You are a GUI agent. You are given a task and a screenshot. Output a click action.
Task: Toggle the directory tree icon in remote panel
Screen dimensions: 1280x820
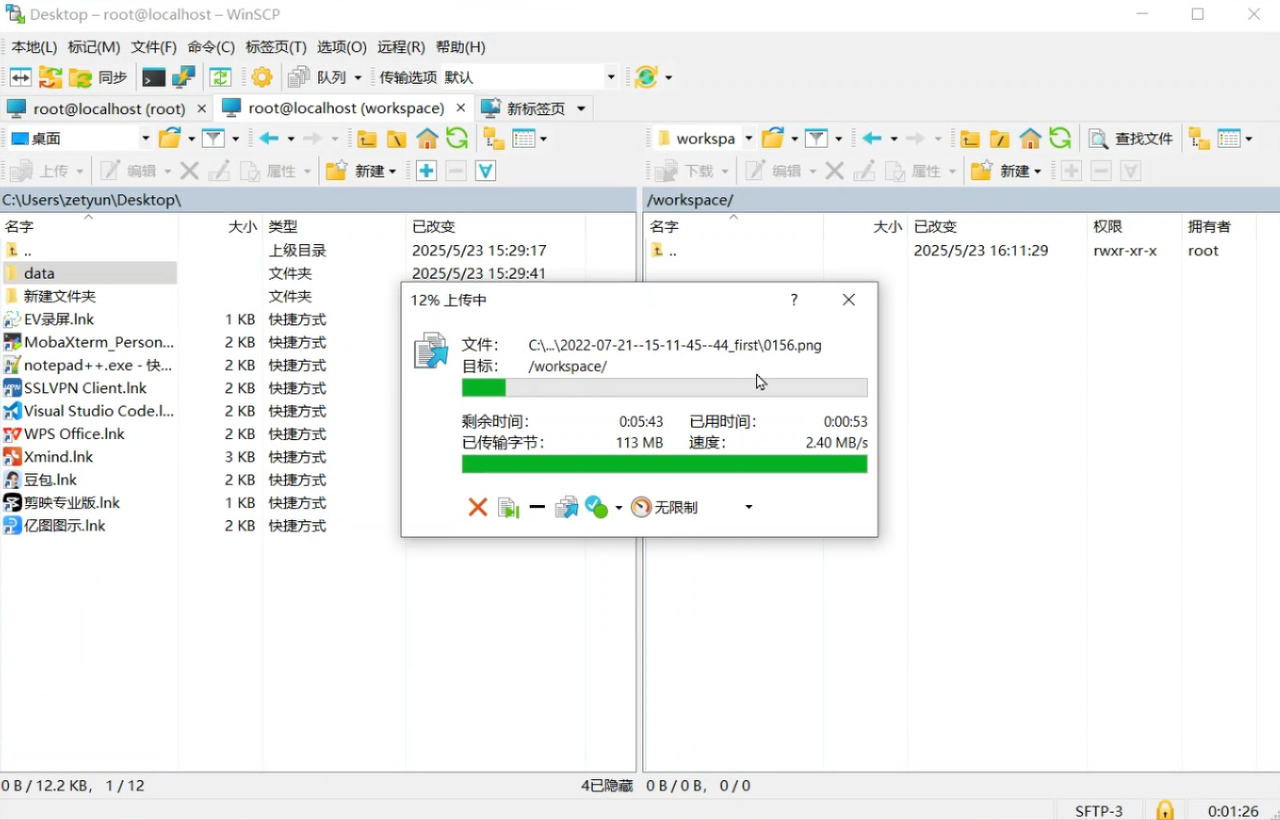[1198, 139]
